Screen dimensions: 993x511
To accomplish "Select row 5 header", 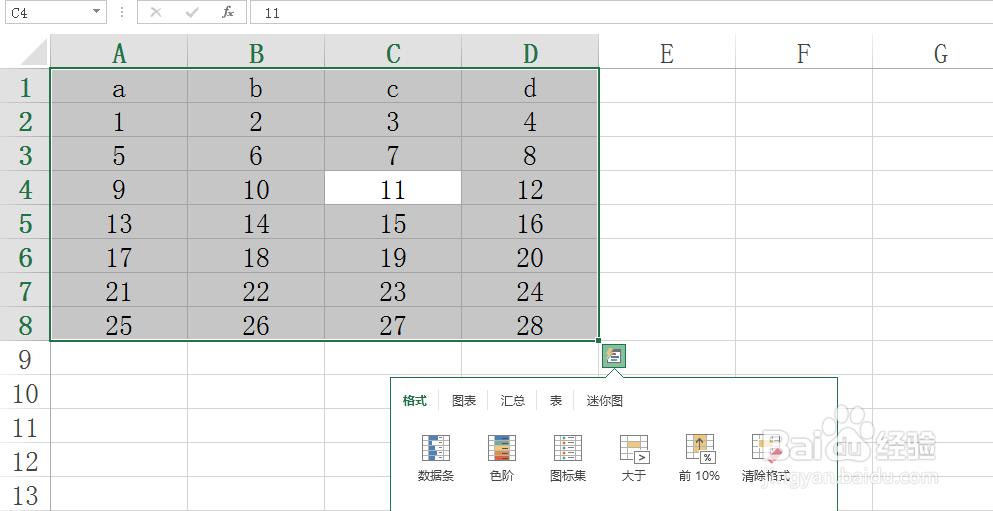I will [25, 222].
